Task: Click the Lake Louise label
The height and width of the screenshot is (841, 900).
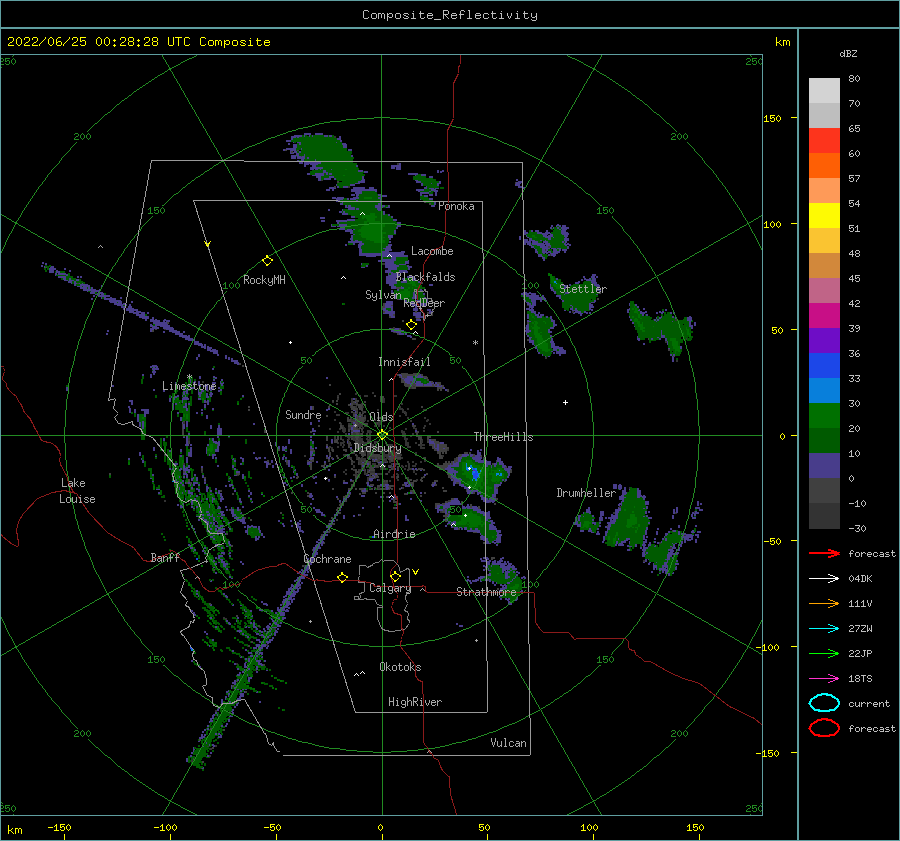Action: 78,491
